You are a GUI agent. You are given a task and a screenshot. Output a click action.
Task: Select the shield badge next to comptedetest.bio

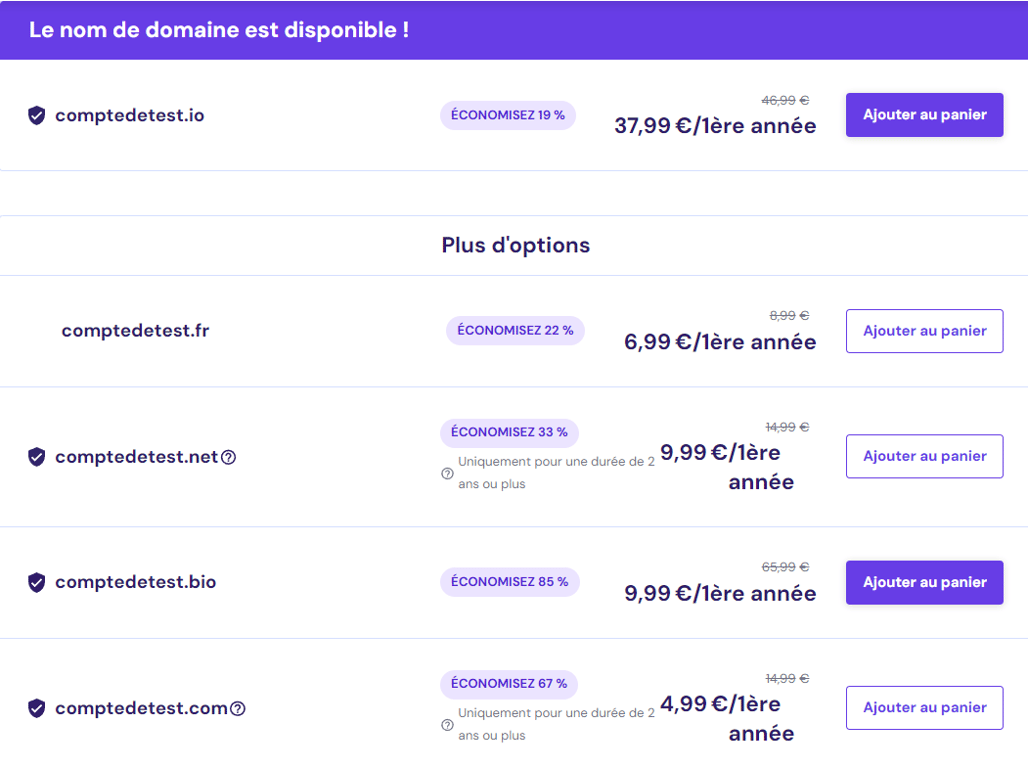click(x=36, y=582)
